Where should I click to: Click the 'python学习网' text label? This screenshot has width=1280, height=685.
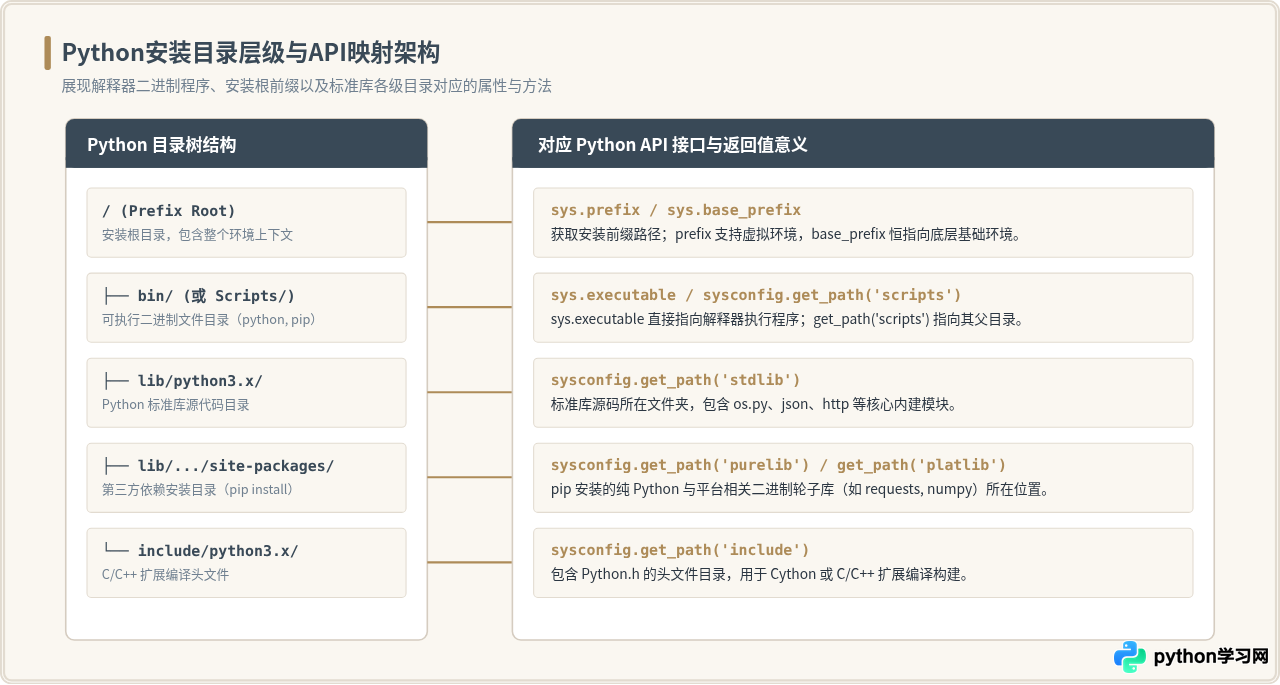1211,657
